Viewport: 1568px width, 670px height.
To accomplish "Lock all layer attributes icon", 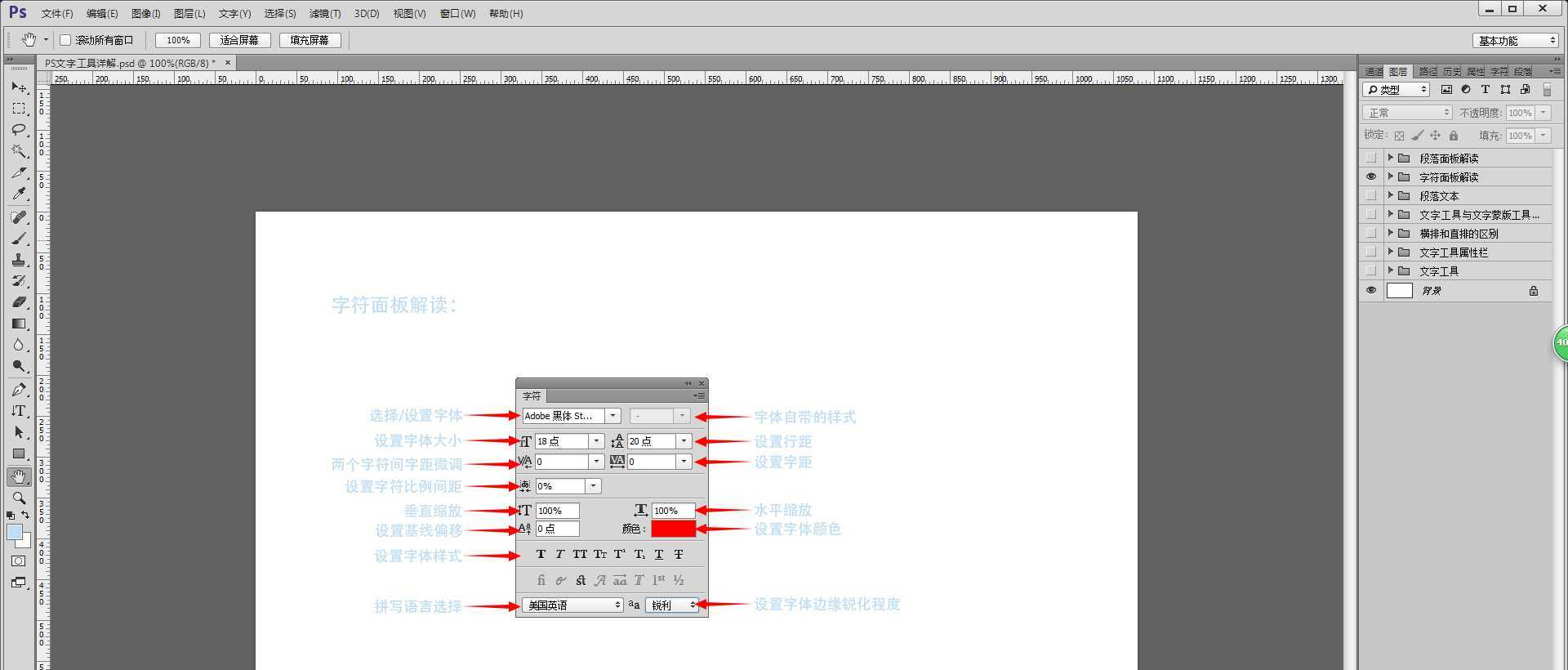I will coord(1454,136).
